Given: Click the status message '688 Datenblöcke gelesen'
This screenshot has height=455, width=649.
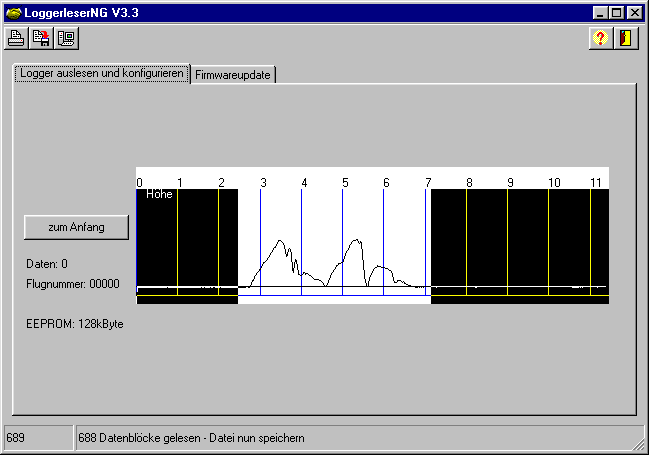Looking at the screenshot, I should click(x=191, y=438).
